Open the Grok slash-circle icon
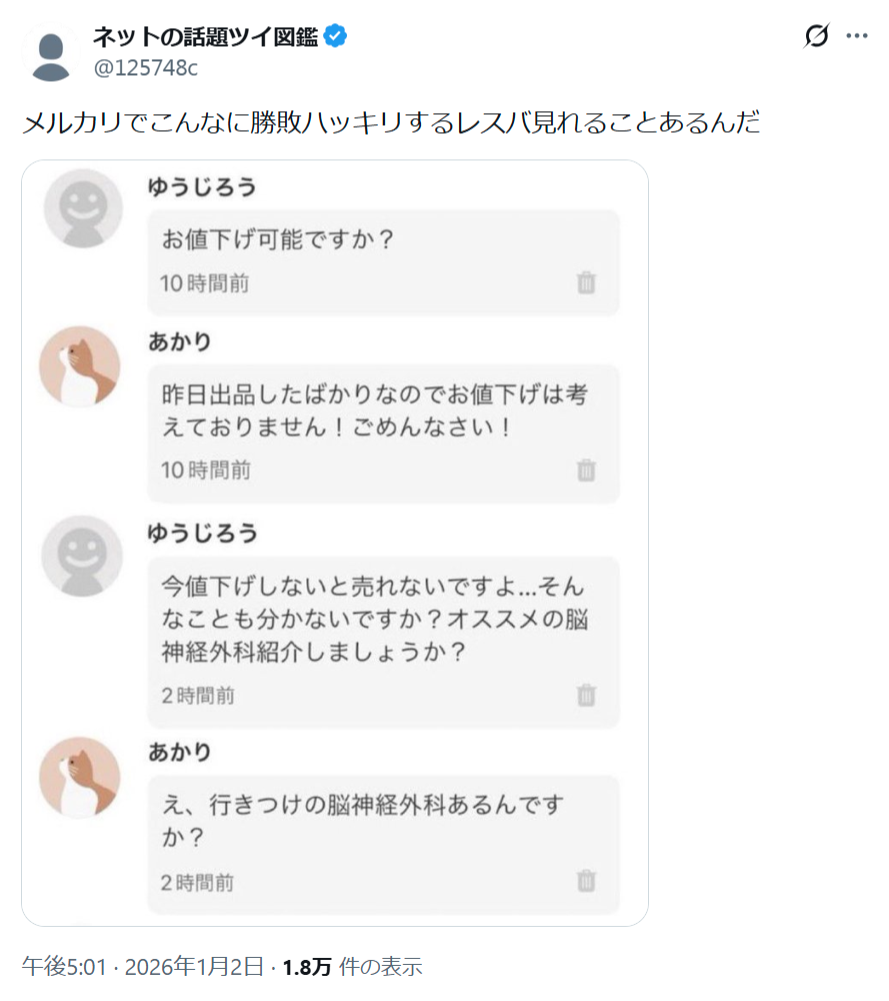Image resolution: width=889 pixels, height=1001 pixels. point(816,35)
